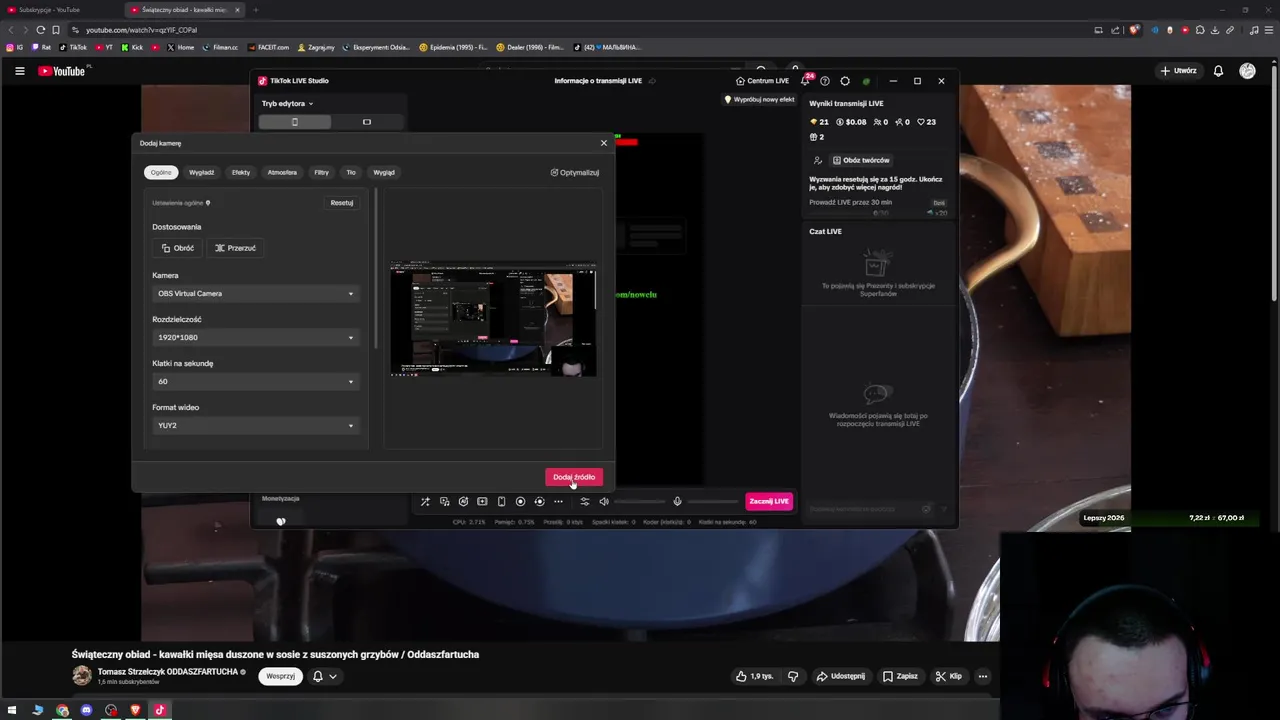Open Centrum LIVE
Viewport: 1280px width, 720px height.
[762, 81]
